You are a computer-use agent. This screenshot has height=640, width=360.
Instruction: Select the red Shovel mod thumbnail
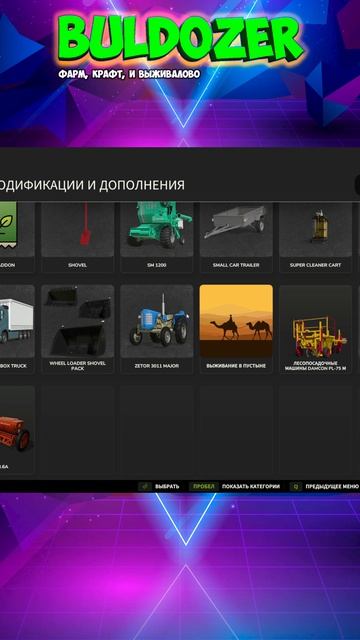78,229
